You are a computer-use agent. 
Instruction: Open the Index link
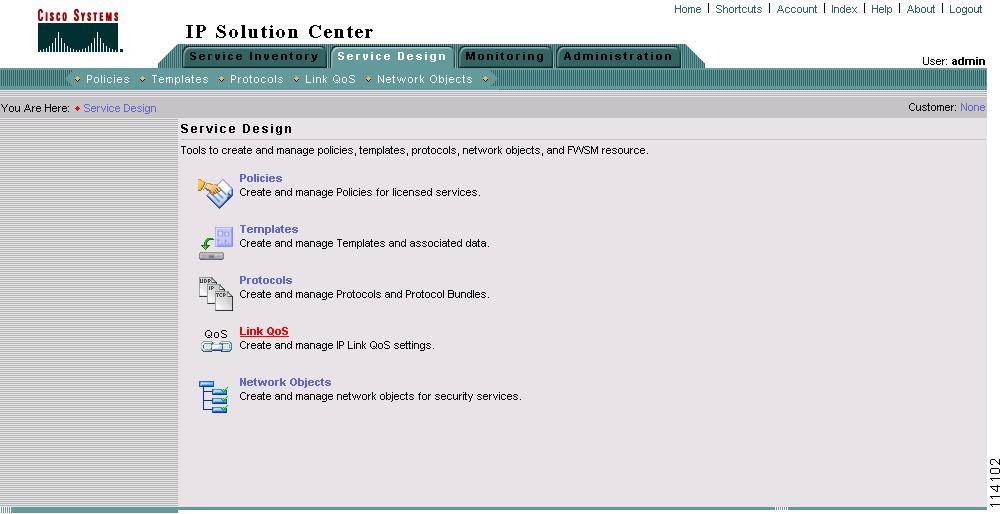844,9
